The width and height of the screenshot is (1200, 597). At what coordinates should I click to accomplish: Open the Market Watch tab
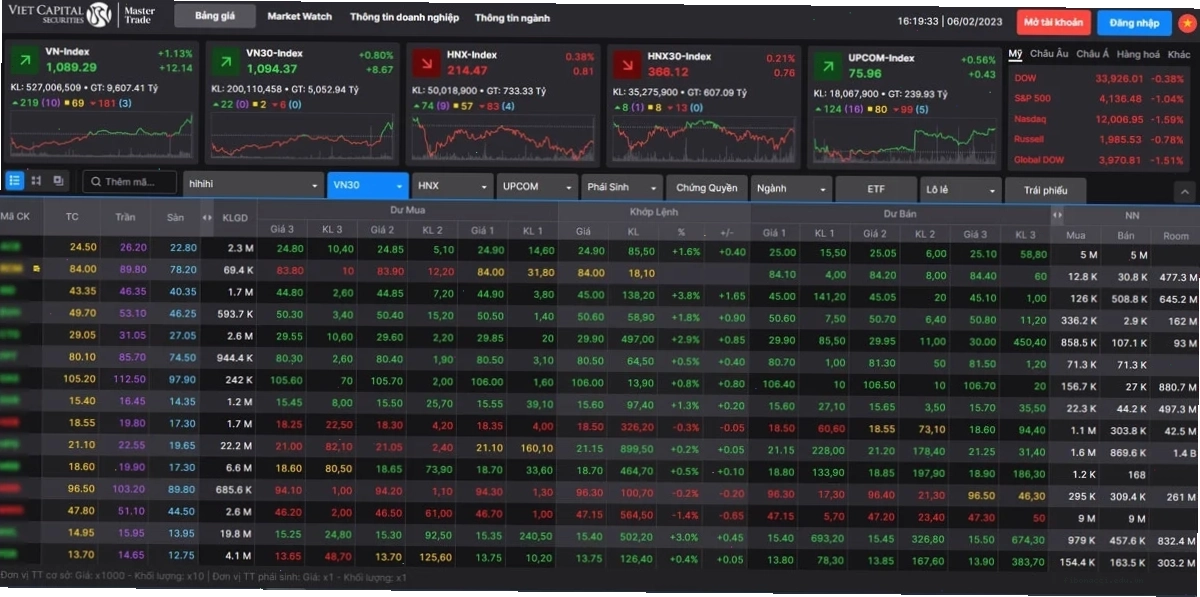click(300, 17)
